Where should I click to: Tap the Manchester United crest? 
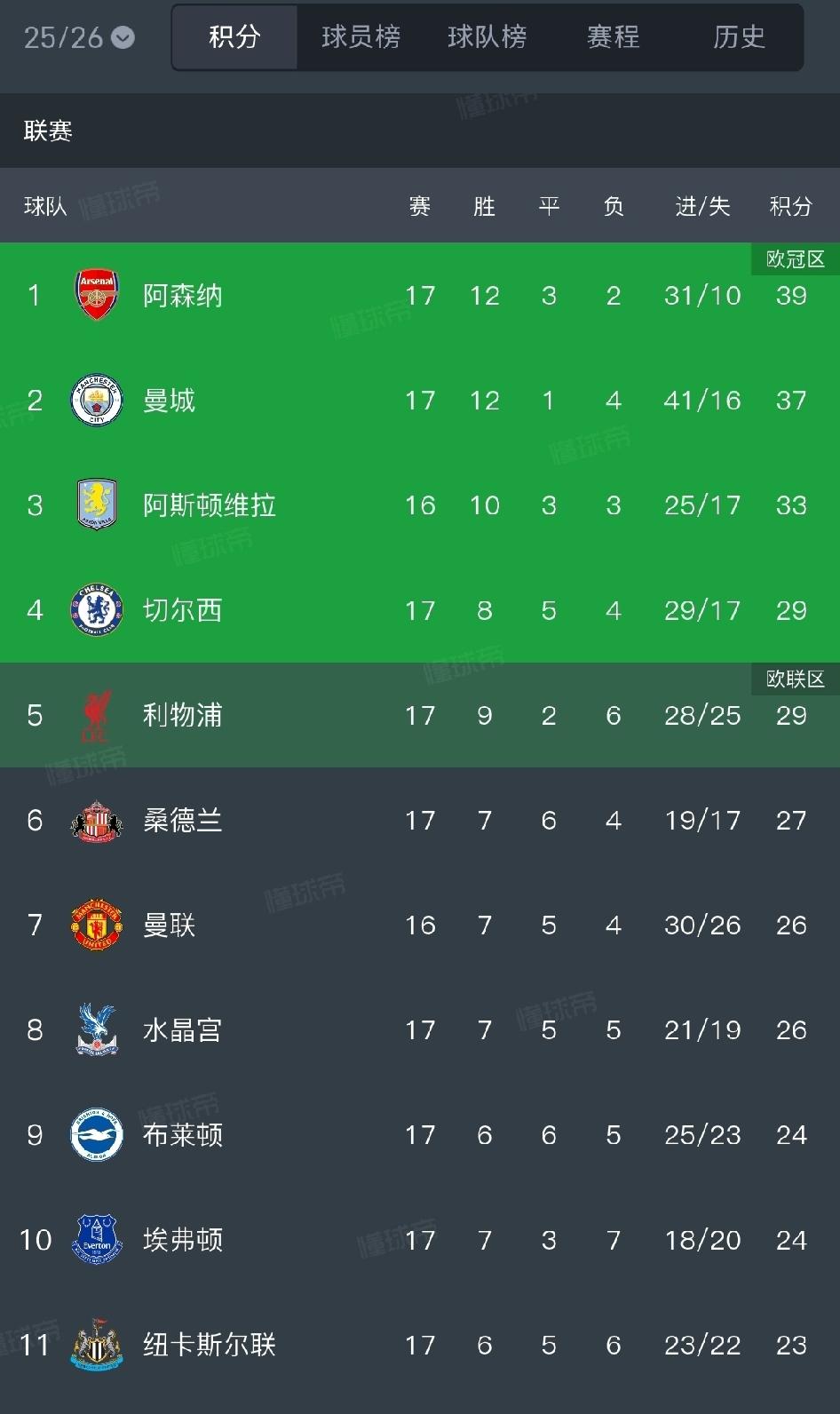pyautogui.click(x=97, y=925)
